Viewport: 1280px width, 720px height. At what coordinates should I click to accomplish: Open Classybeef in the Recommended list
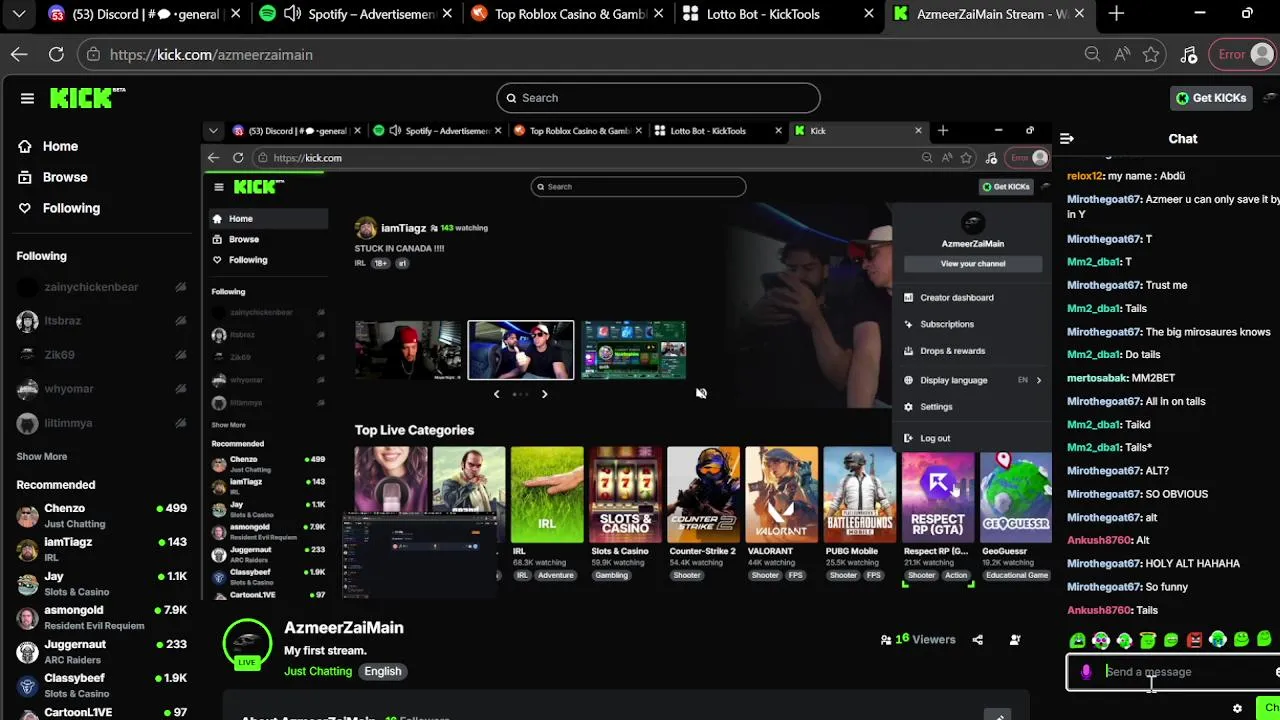pyautogui.click(x=101, y=686)
